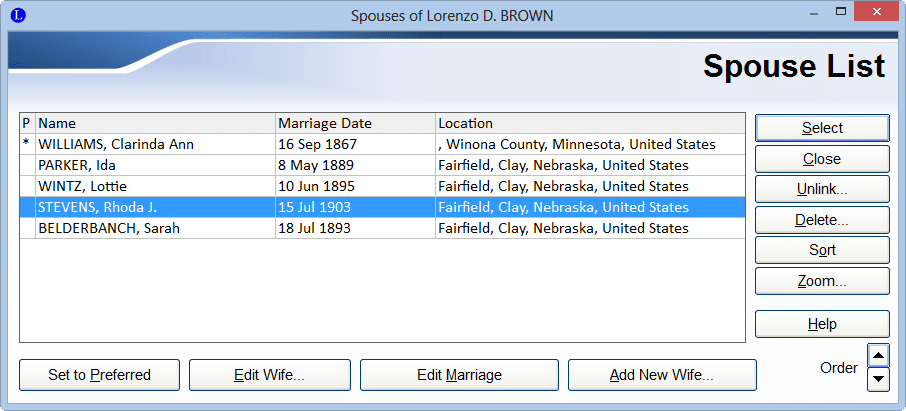Screen dimensions: 906x411
Task: Add a new wife
Action: pyautogui.click(x=661, y=375)
